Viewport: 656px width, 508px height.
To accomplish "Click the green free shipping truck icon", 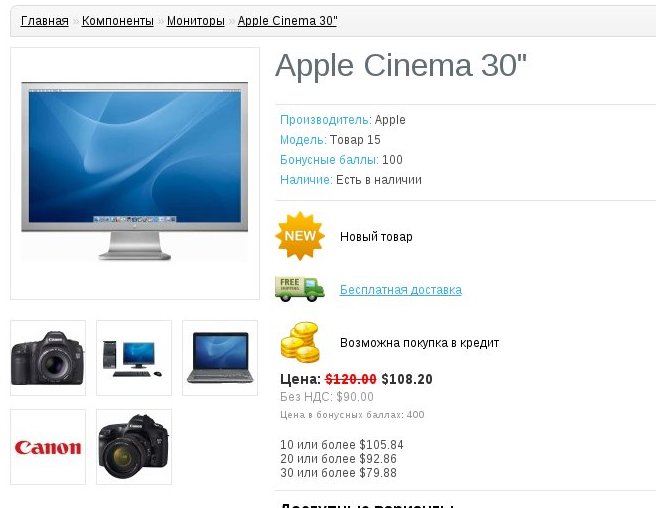I will [300, 289].
